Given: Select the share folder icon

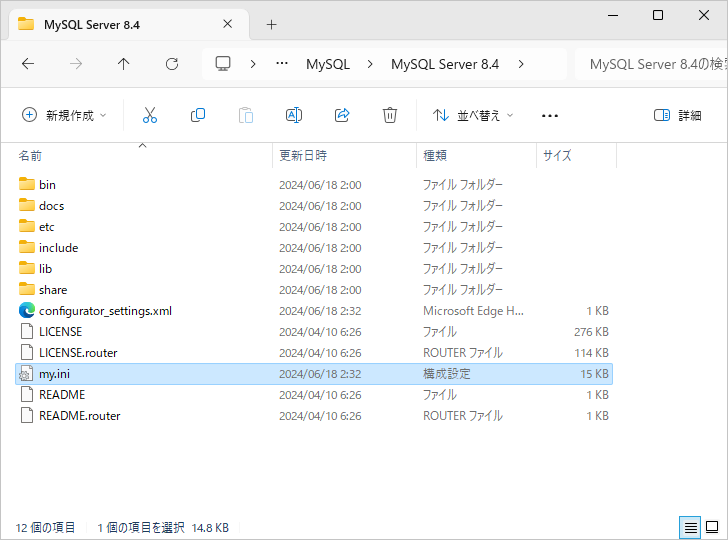Looking at the screenshot, I should point(27,289).
